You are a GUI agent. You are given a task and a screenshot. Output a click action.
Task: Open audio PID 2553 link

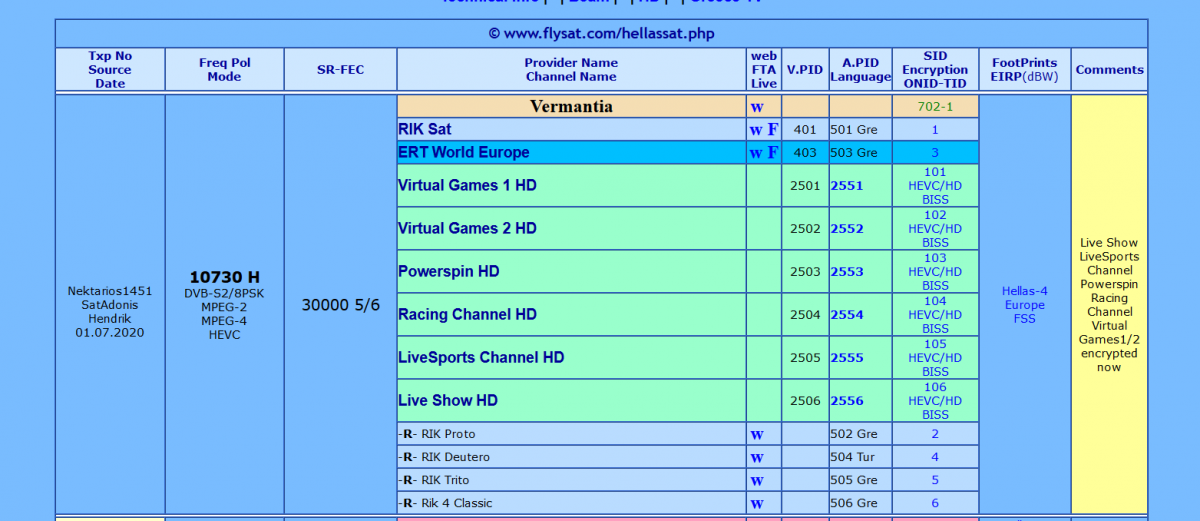[846, 272]
